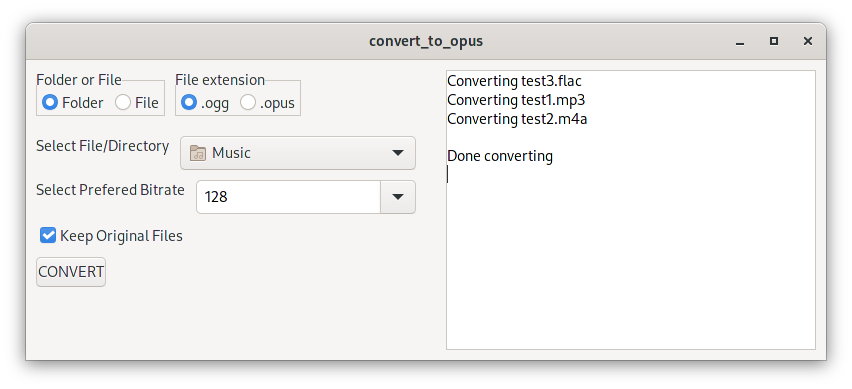852x389 pixels.
Task: Toggle the Keep Original Files checkbox
Action: click(48, 235)
